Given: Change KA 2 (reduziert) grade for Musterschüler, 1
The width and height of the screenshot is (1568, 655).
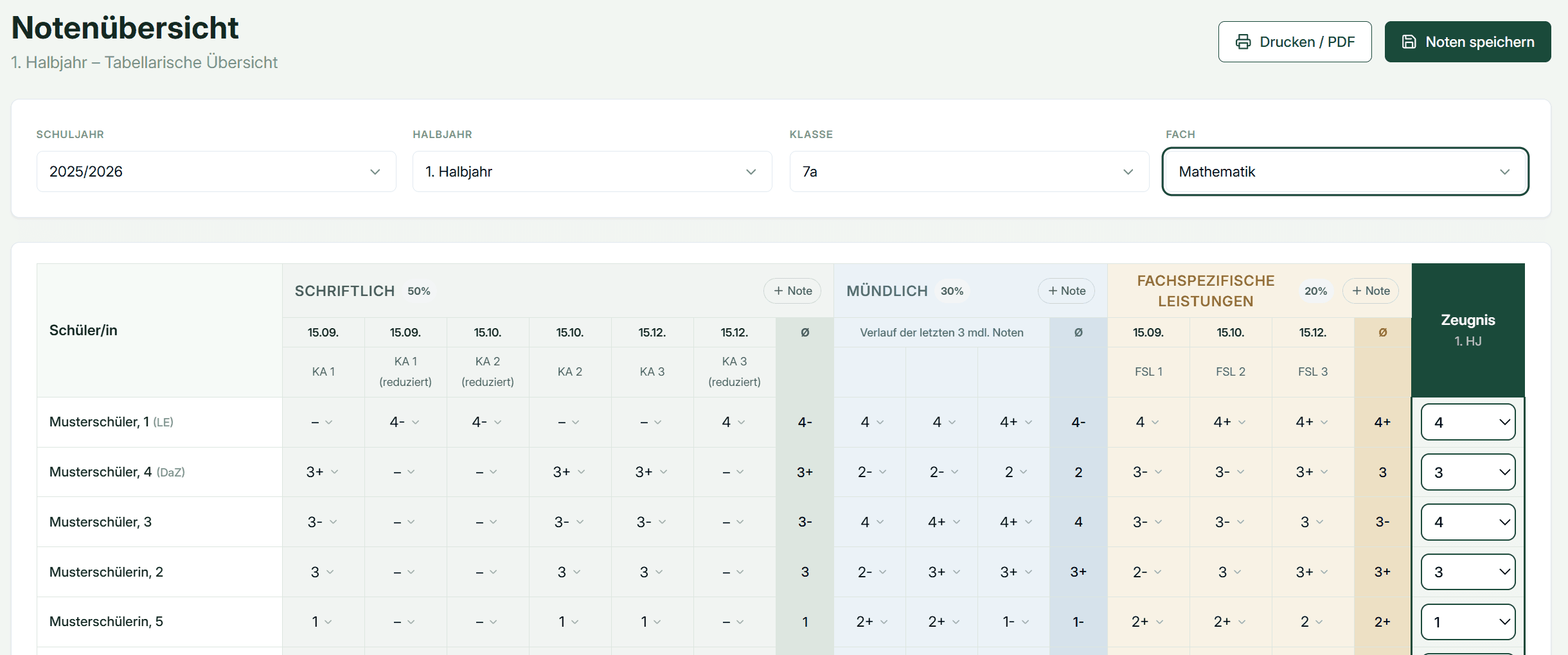Looking at the screenshot, I should click(487, 422).
